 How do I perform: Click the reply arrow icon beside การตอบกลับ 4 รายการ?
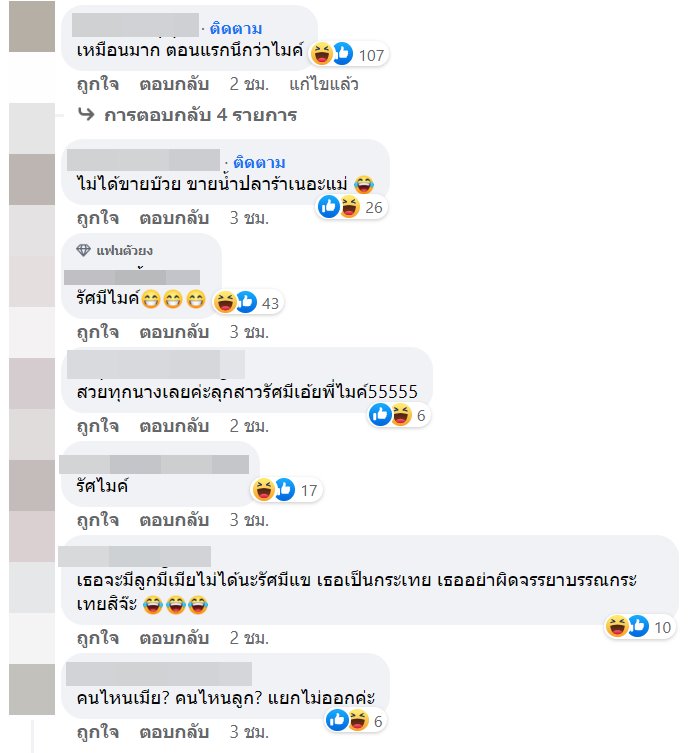coord(86,114)
